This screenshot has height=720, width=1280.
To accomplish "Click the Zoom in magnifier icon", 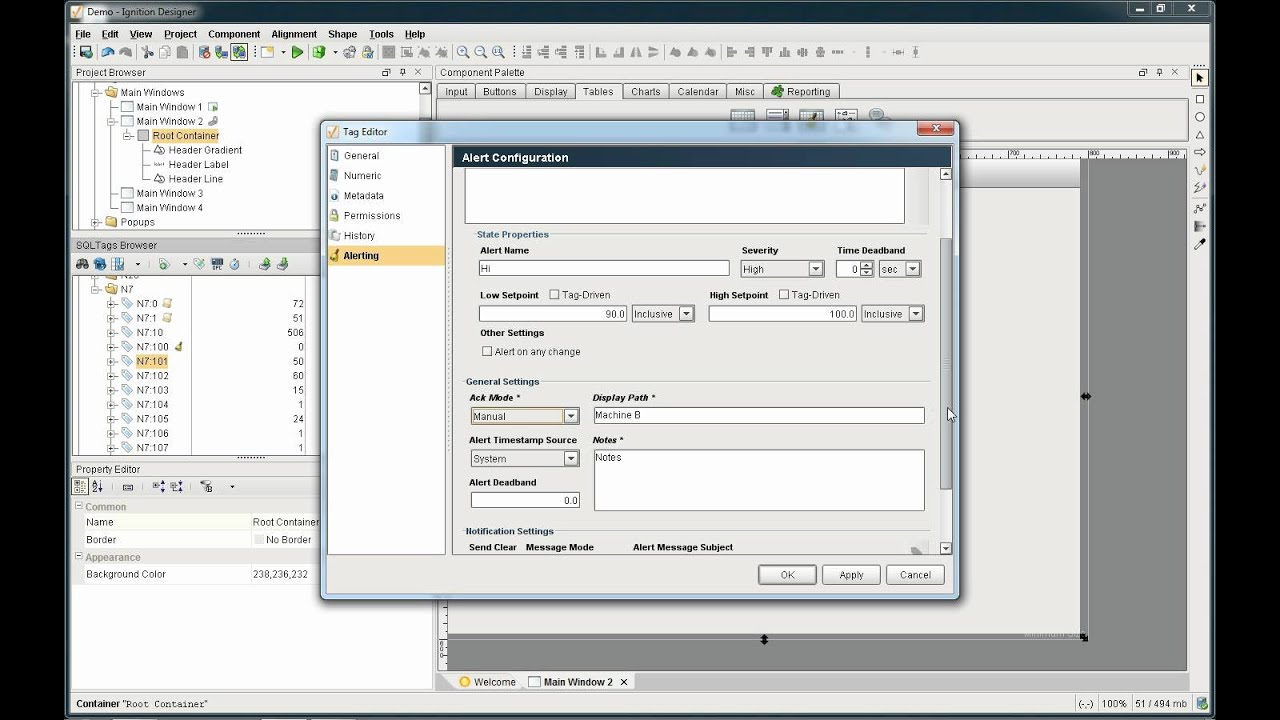I will pos(463,52).
